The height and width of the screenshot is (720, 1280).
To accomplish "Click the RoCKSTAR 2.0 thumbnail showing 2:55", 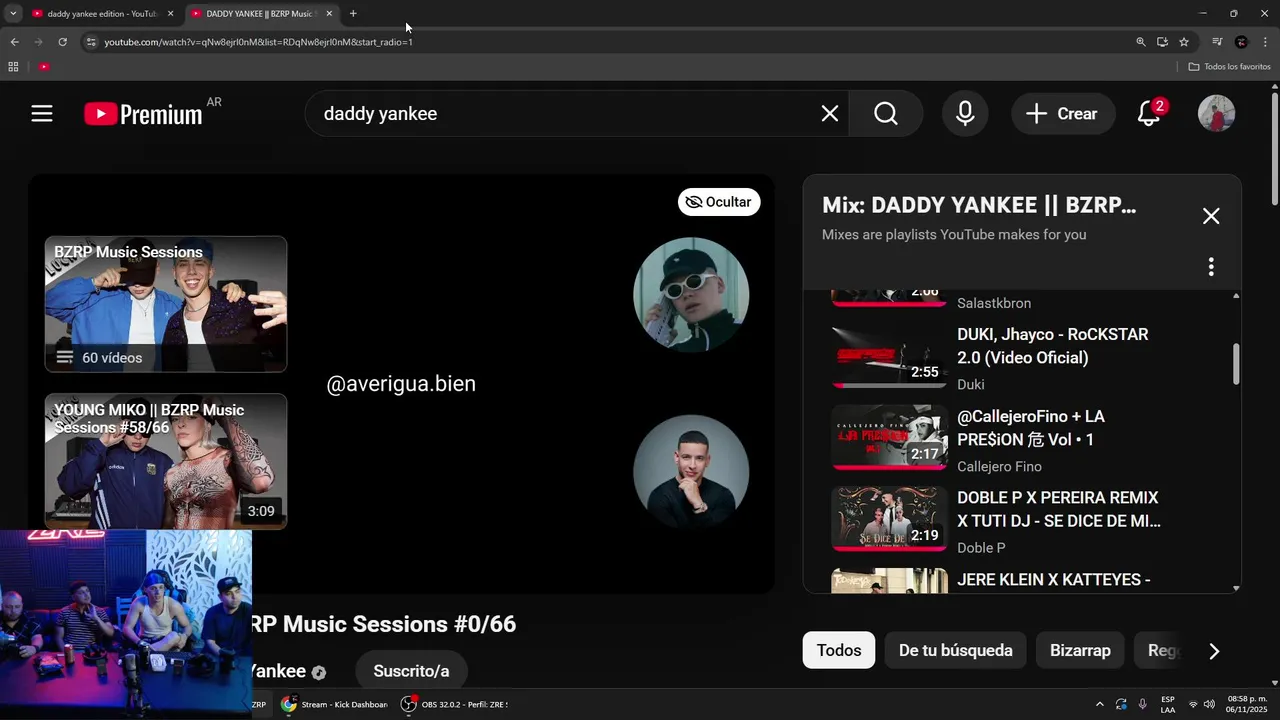I will (x=889, y=356).
